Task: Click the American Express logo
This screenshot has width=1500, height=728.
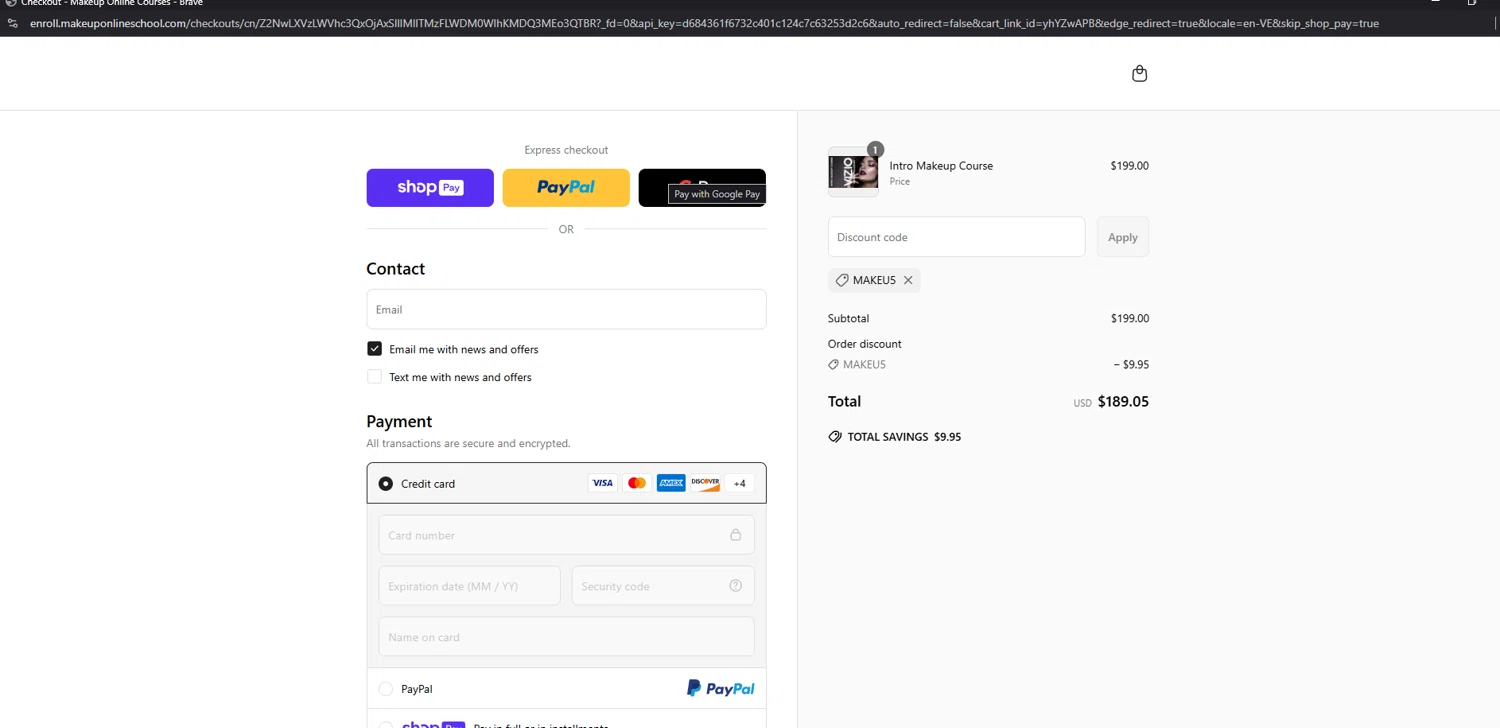Action: [x=671, y=483]
